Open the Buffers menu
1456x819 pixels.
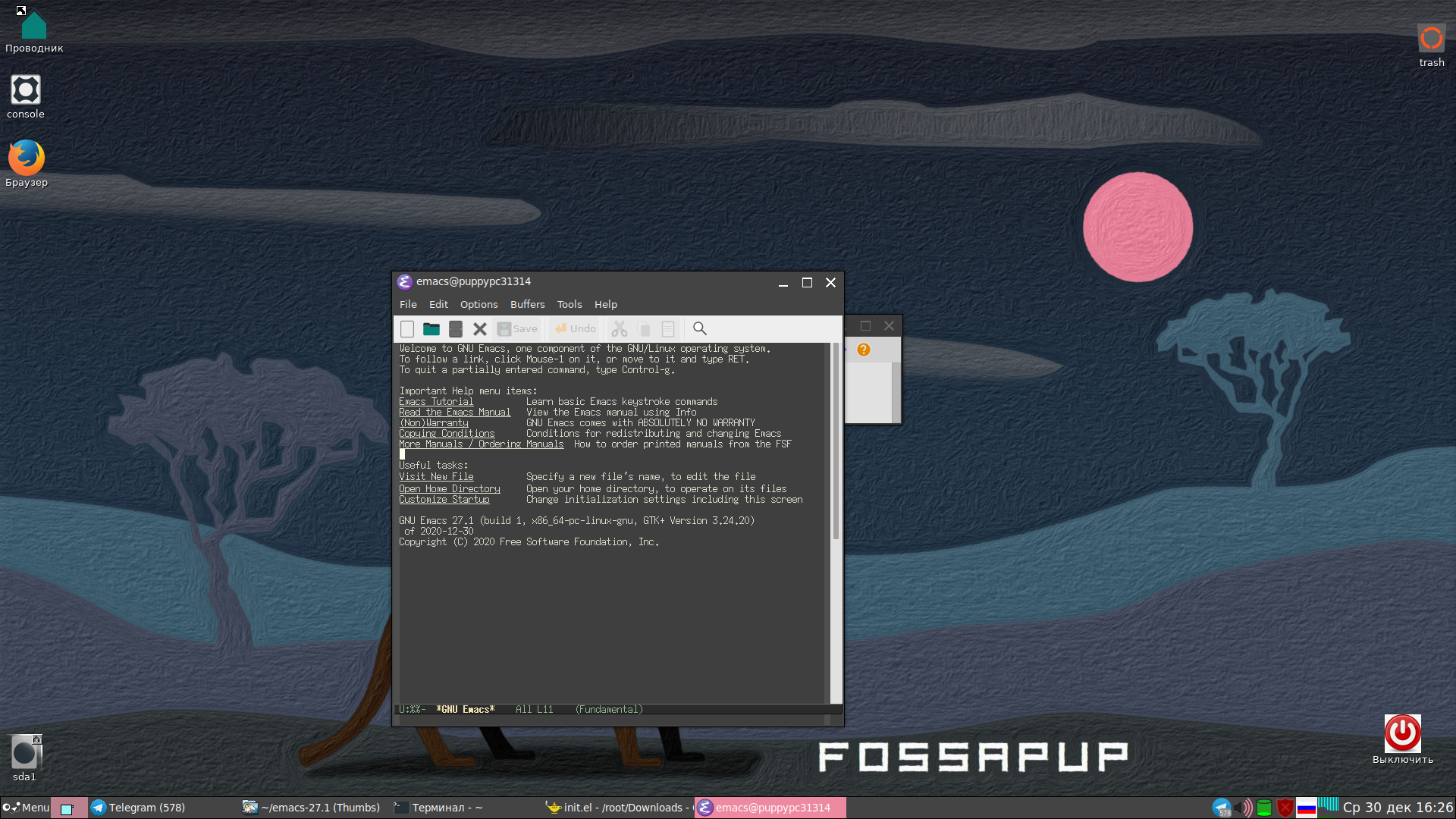527,304
